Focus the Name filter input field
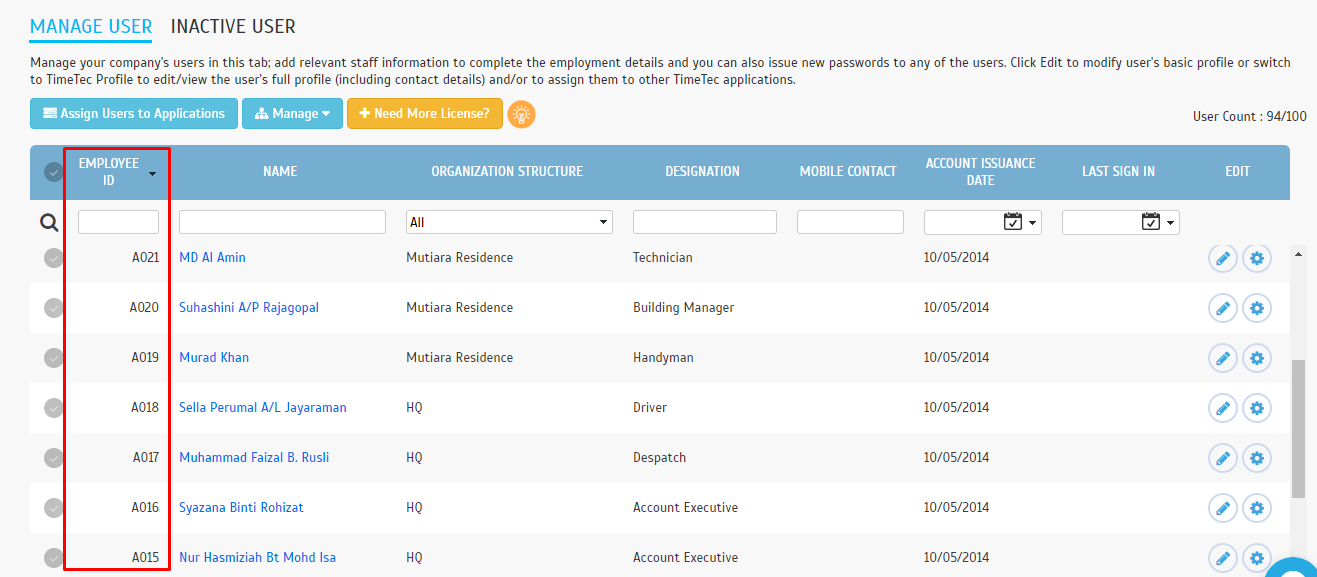This screenshot has width=1317, height=577. (282, 222)
